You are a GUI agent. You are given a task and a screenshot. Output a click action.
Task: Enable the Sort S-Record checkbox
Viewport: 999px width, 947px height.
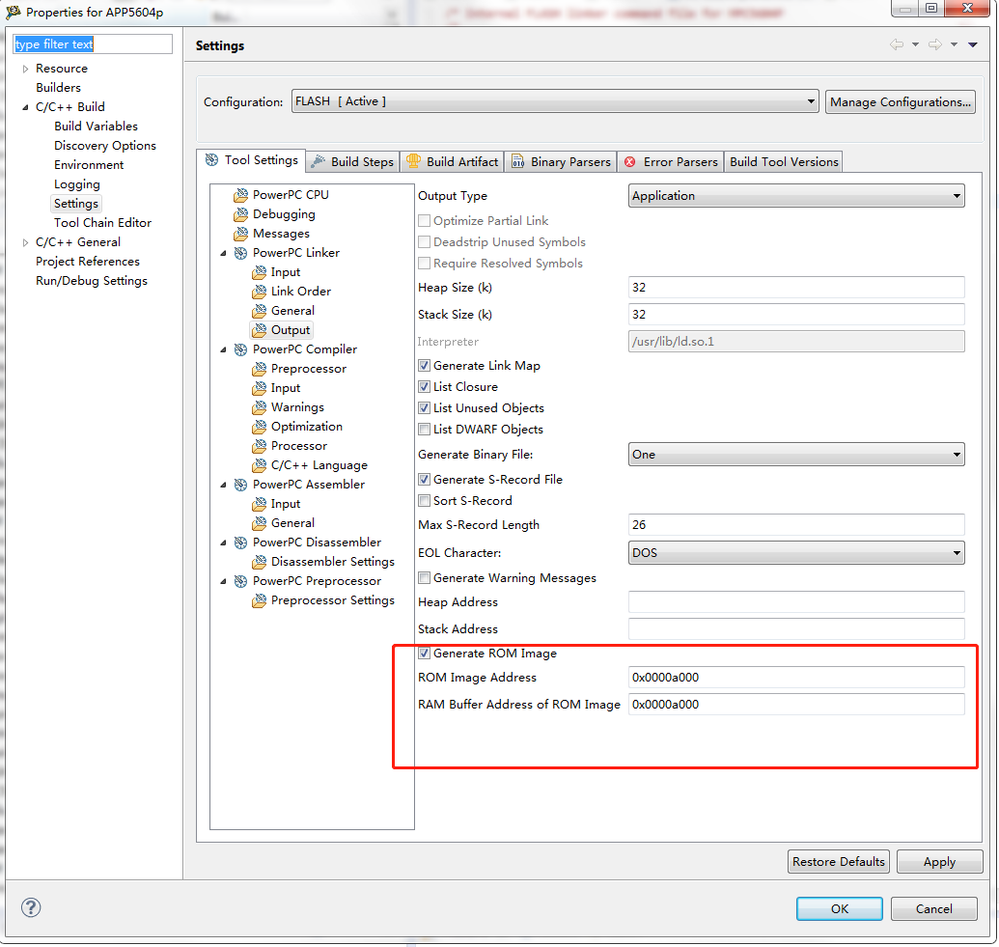click(424, 501)
